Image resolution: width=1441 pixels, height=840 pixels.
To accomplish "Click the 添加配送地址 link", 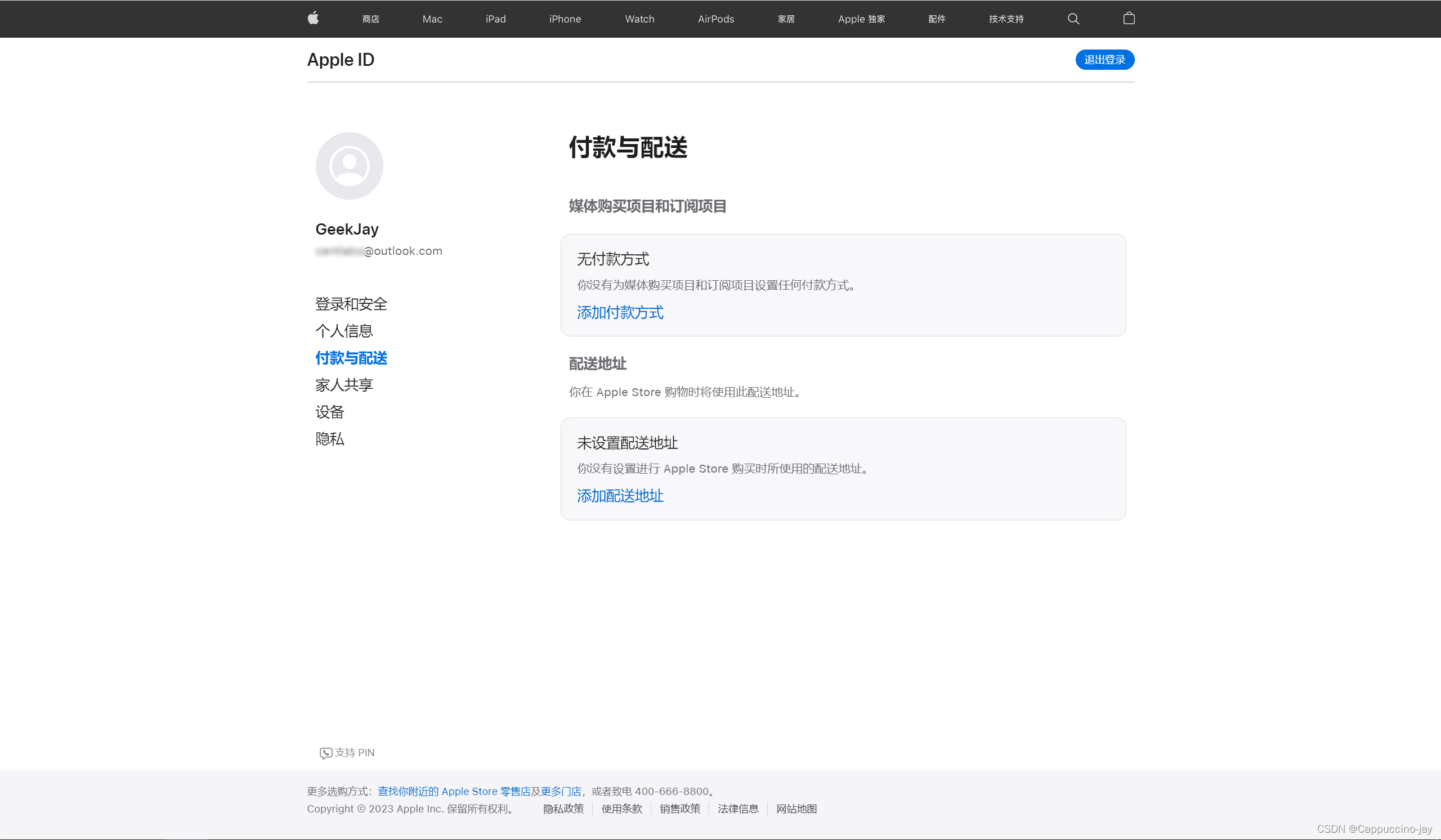I will pyautogui.click(x=620, y=496).
